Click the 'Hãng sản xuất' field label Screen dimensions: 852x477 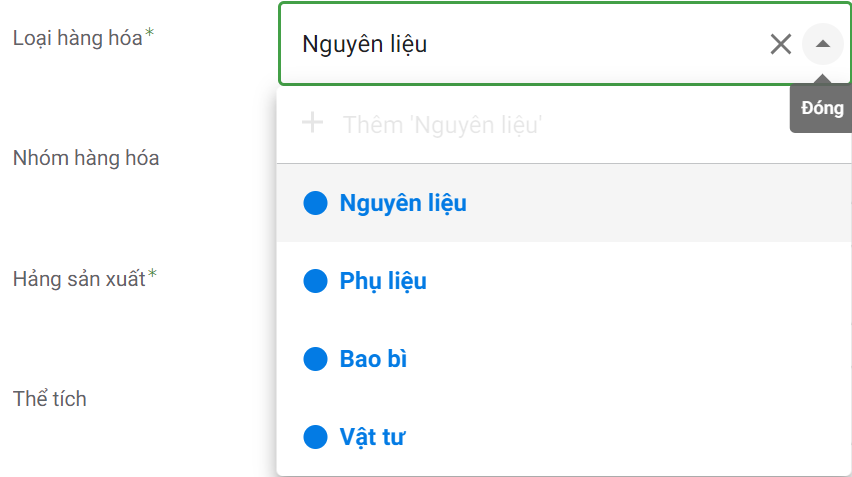click(79, 278)
